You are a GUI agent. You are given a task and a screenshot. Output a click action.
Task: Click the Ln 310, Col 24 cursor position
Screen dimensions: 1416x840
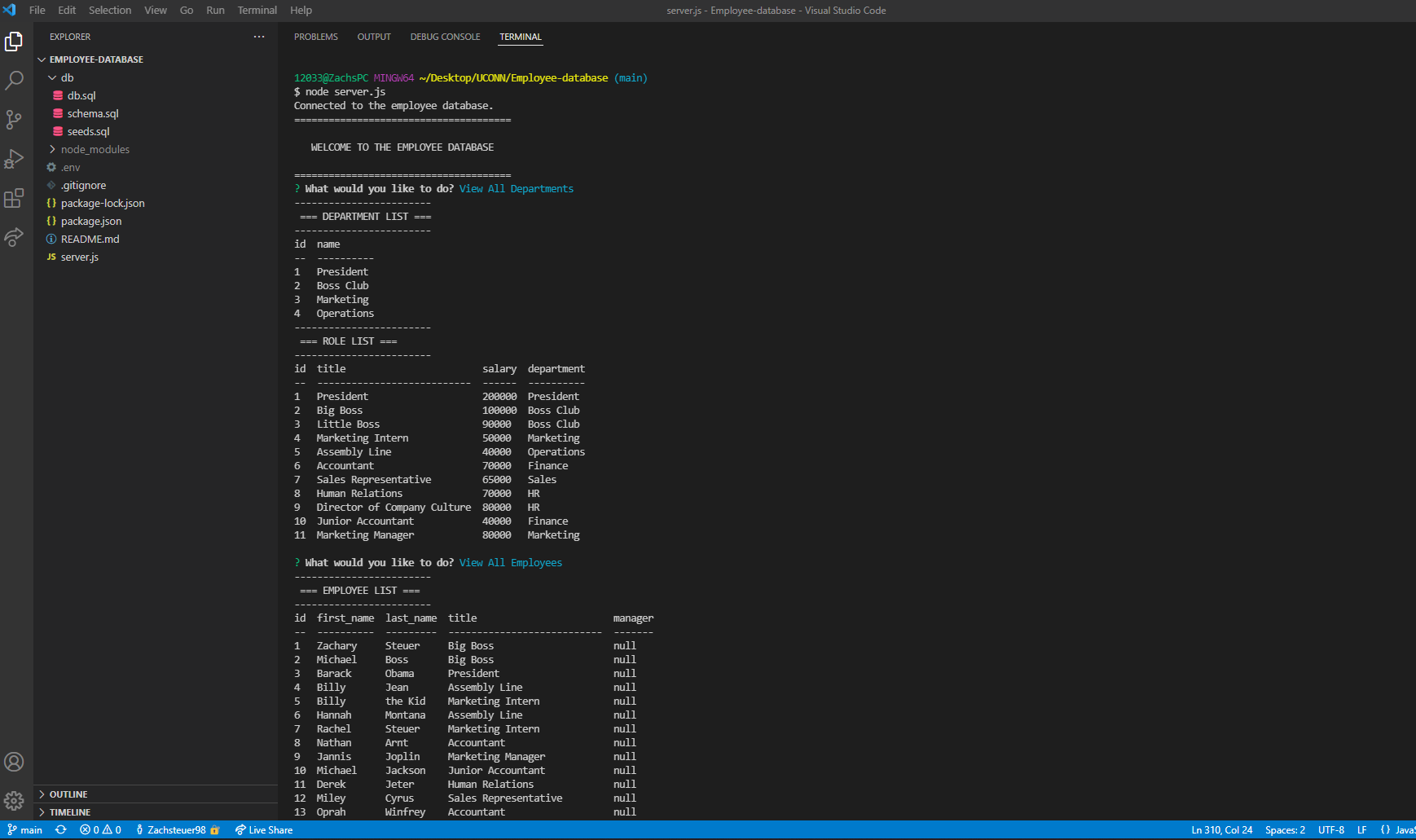tap(1222, 830)
